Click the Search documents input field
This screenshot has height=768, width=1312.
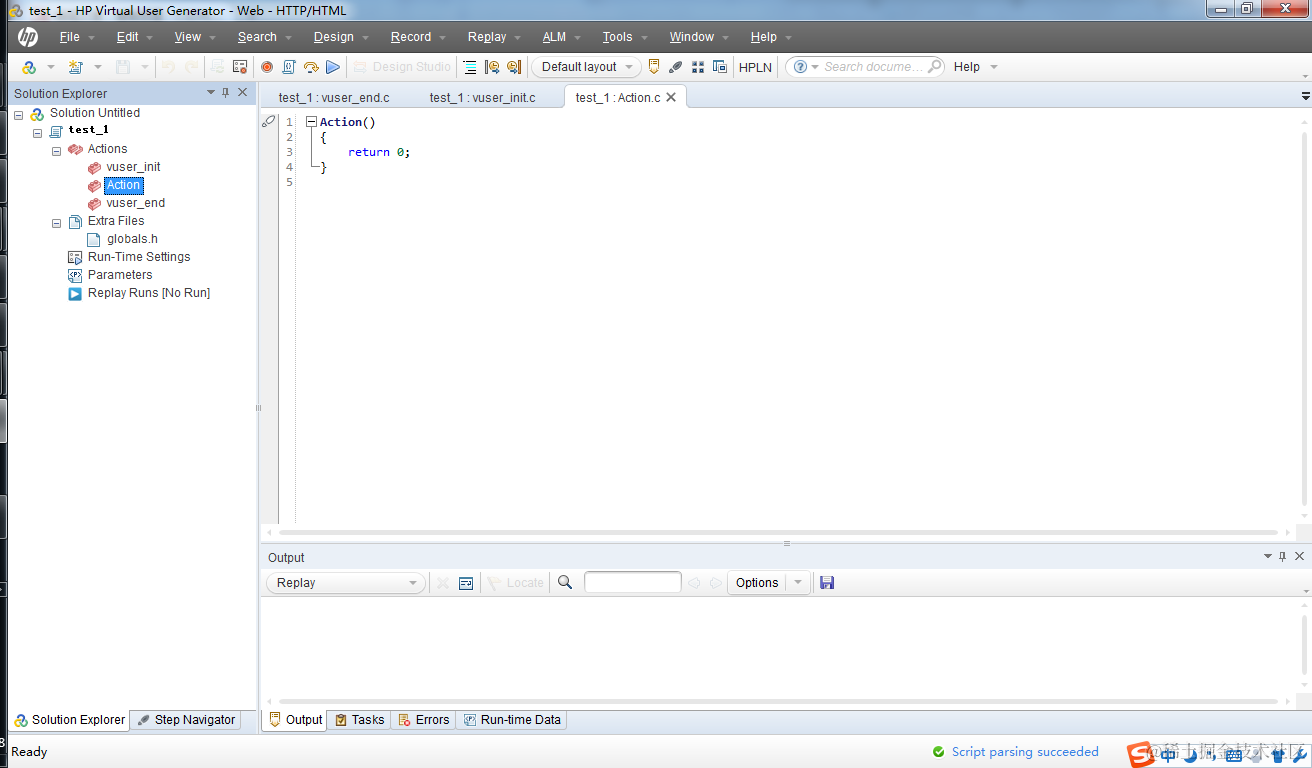pyautogui.click(x=872, y=67)
